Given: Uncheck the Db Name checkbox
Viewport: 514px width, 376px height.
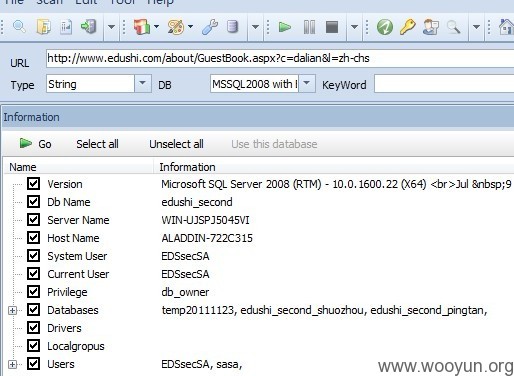Looking at the screenshot, I should click(33, 202).
